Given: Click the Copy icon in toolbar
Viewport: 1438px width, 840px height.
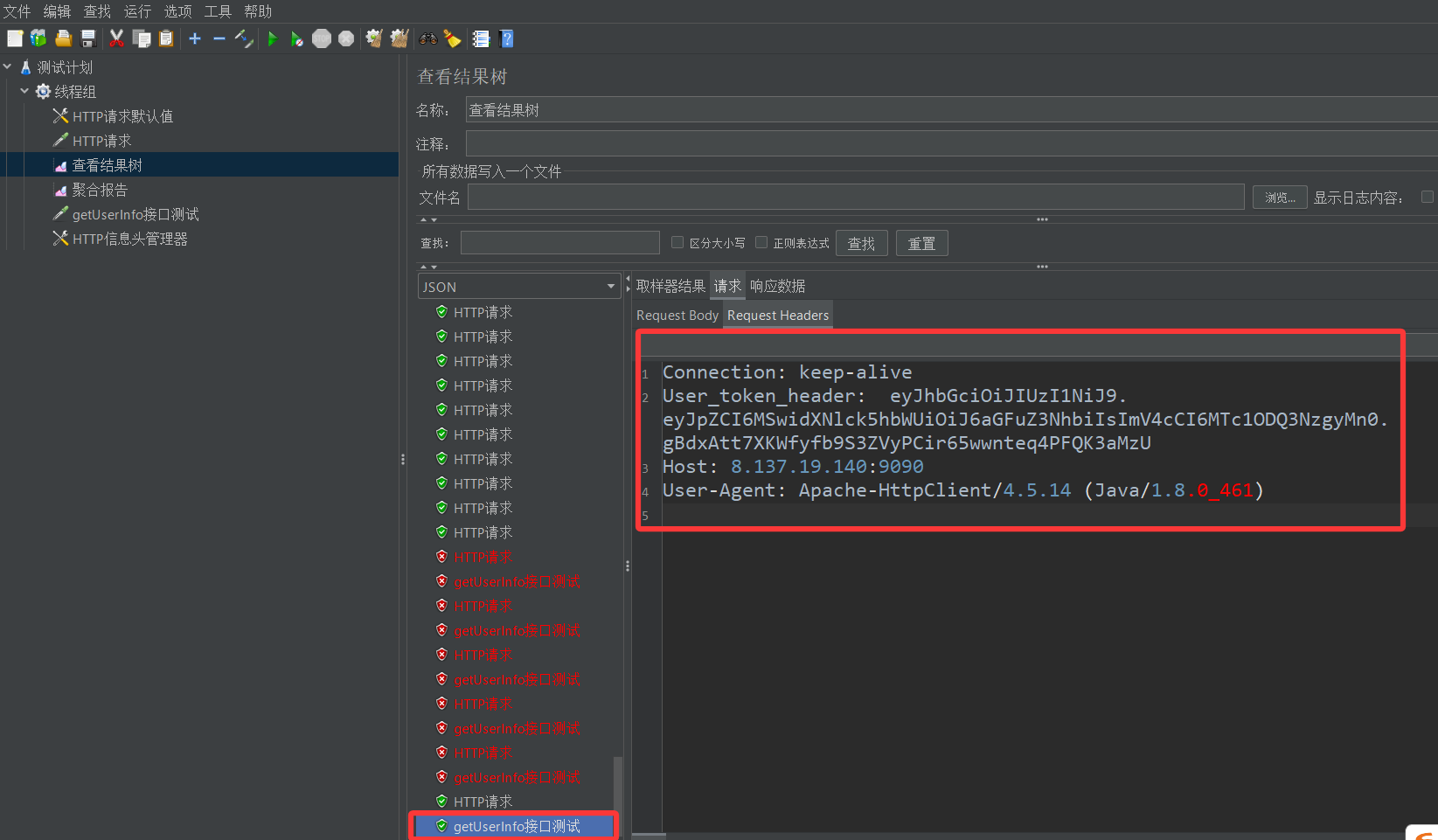Looking at the screenshot, I should (x=142, y=38).
